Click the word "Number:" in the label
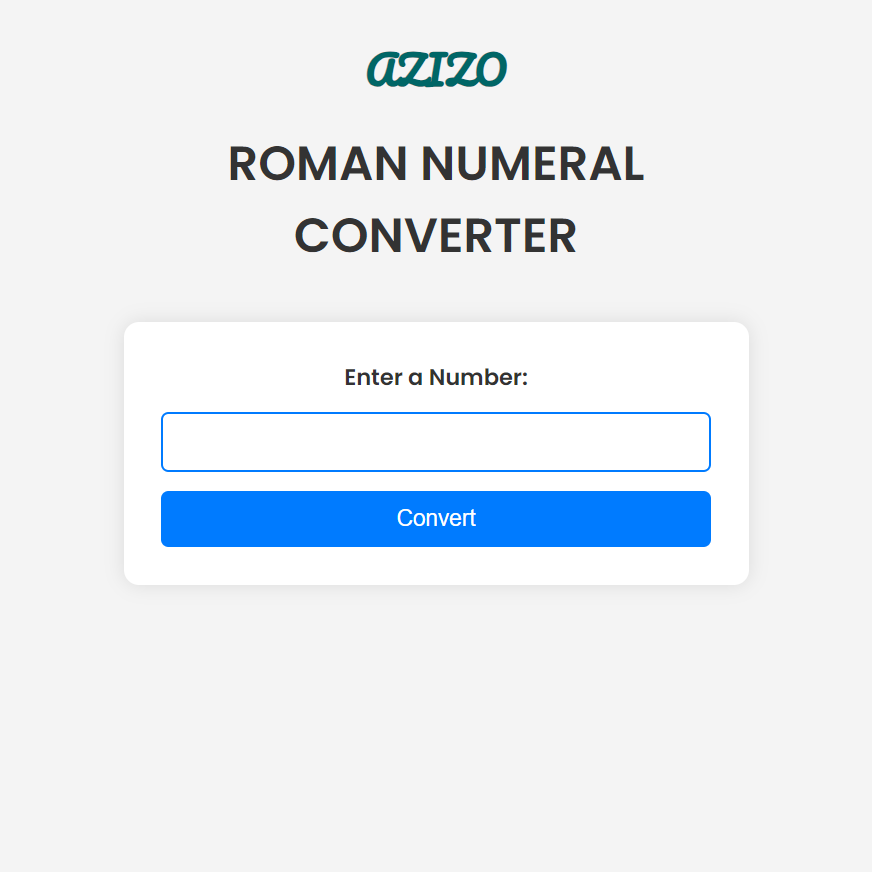 [478, 378]
